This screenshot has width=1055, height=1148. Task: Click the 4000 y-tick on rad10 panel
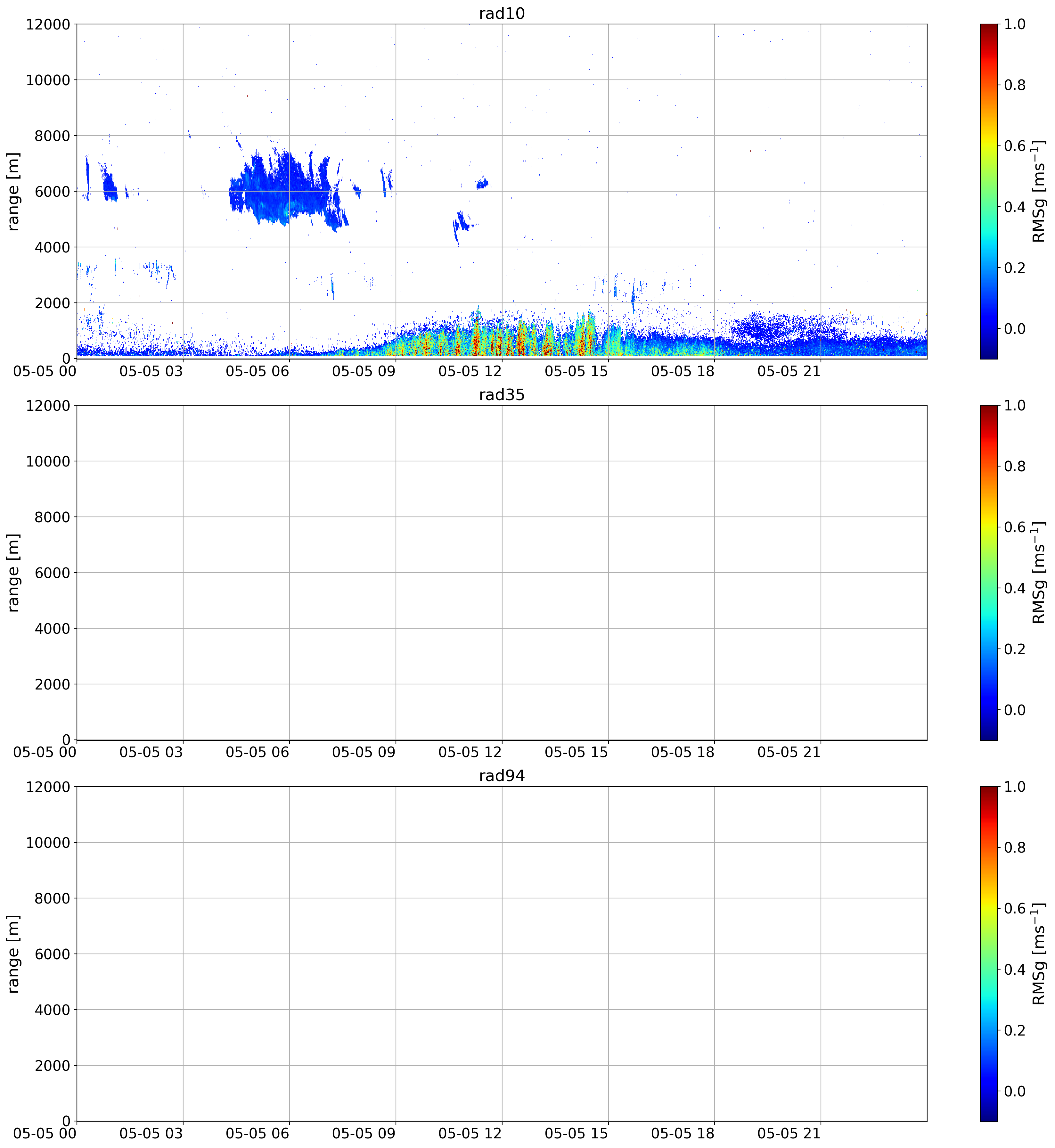click(52, 247)
